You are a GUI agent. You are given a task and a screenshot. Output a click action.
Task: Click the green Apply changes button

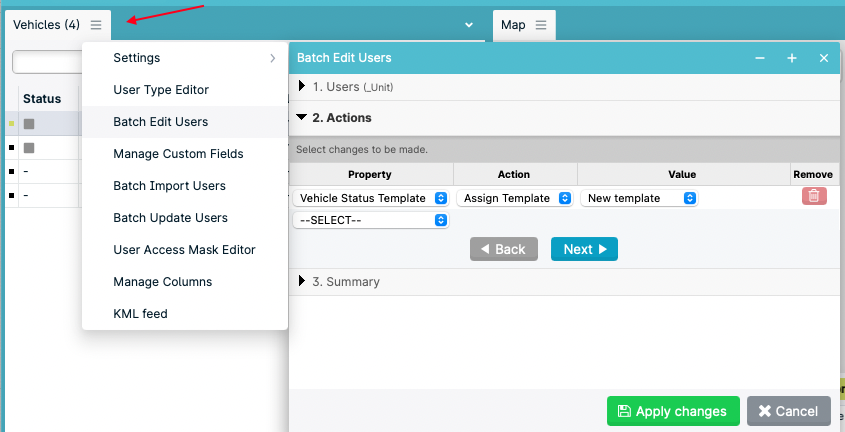coord(674,411)
